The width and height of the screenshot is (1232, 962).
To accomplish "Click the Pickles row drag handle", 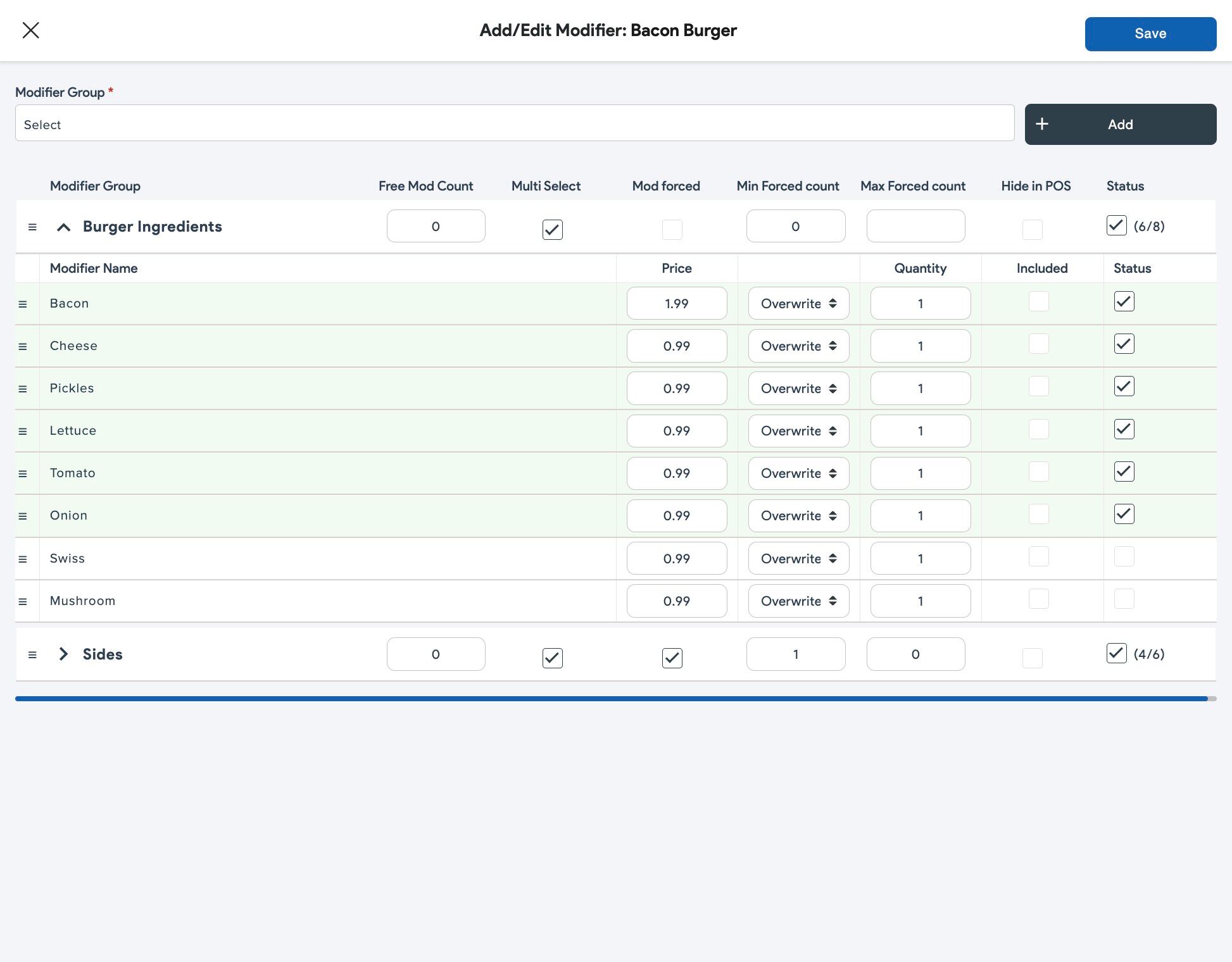I will click(x=23, y=389).
